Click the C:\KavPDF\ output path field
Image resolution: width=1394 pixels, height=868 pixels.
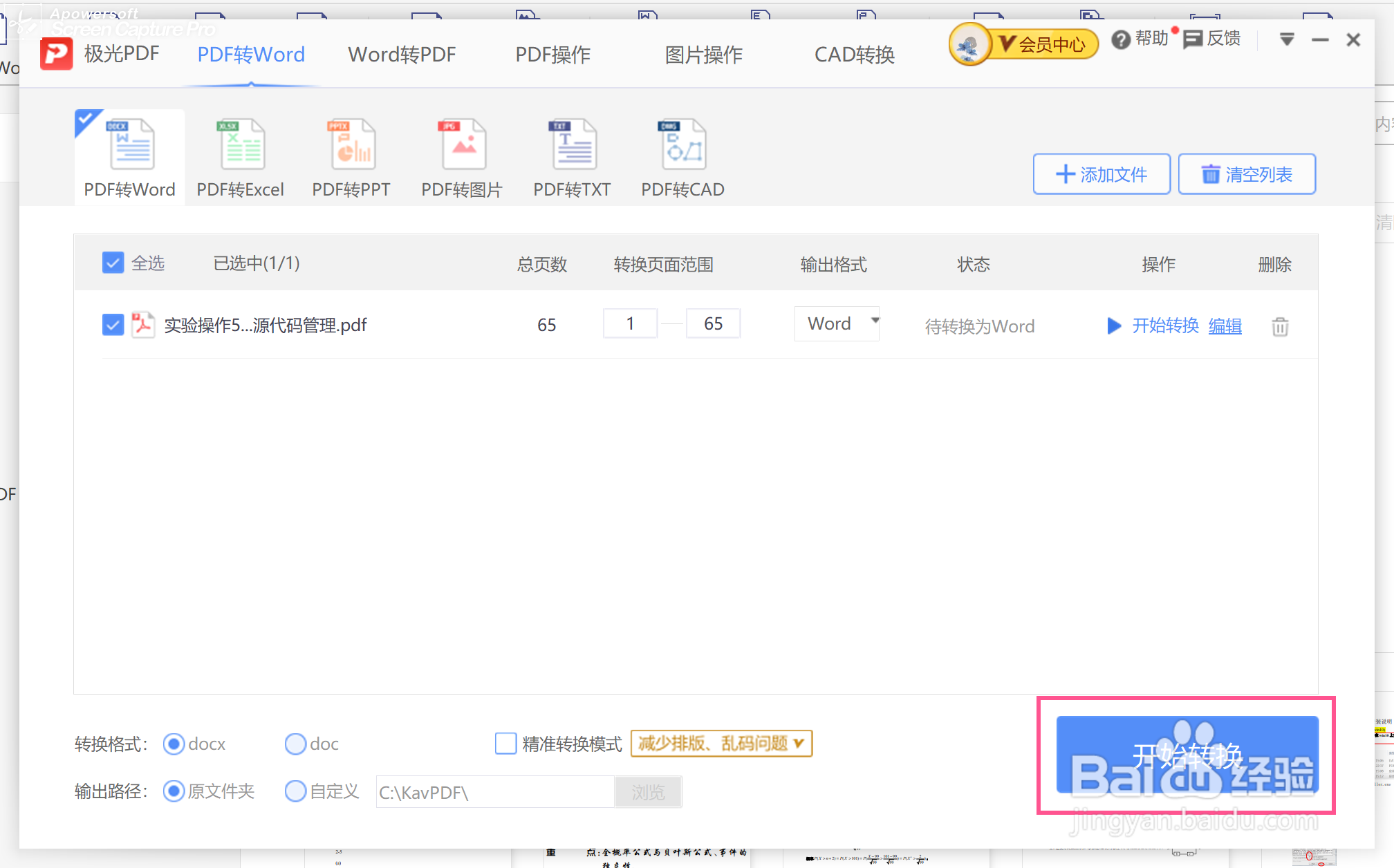point(495,792)
